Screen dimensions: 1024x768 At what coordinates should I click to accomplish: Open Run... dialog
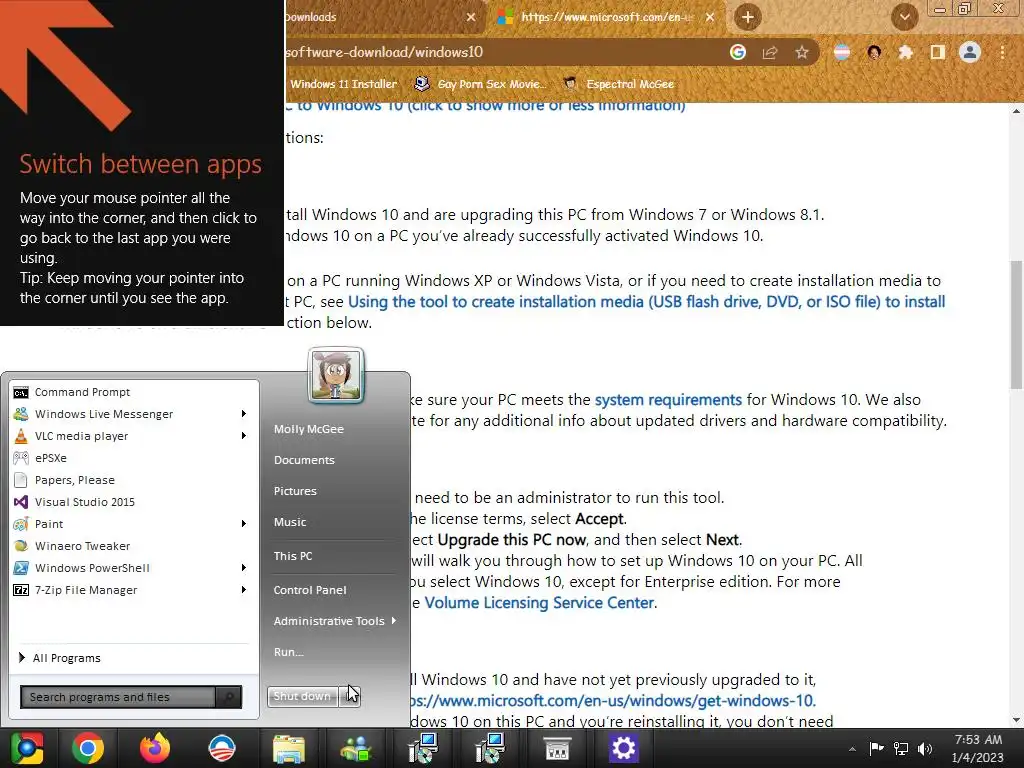[x=289, y=652]
